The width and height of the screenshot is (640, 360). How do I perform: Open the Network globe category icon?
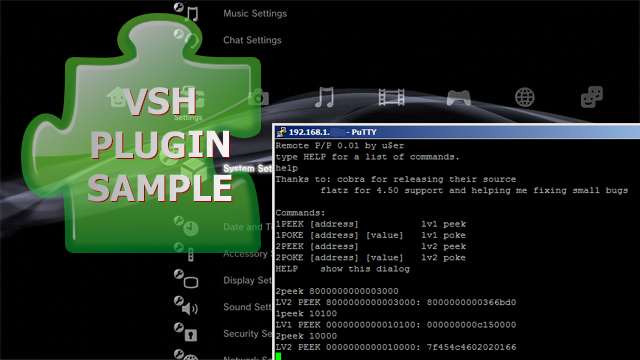tap(524, 98)
